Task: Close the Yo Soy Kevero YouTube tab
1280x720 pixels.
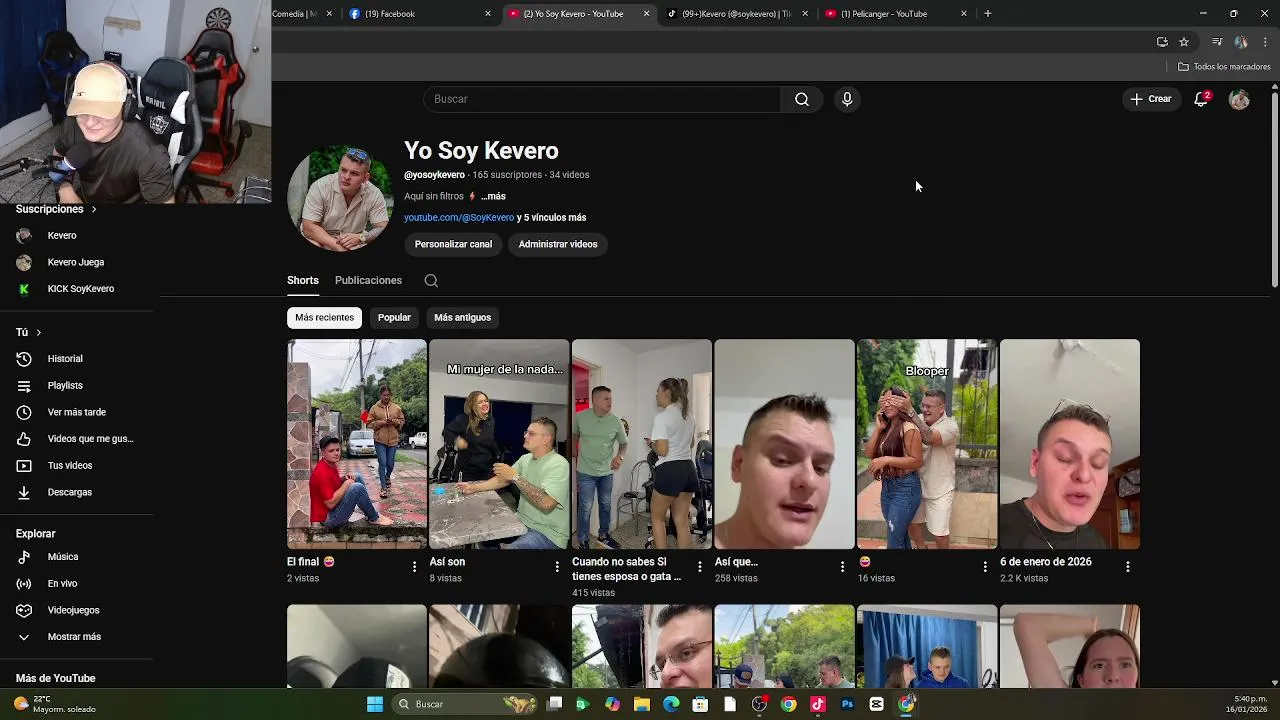Action: click(646, 14)
